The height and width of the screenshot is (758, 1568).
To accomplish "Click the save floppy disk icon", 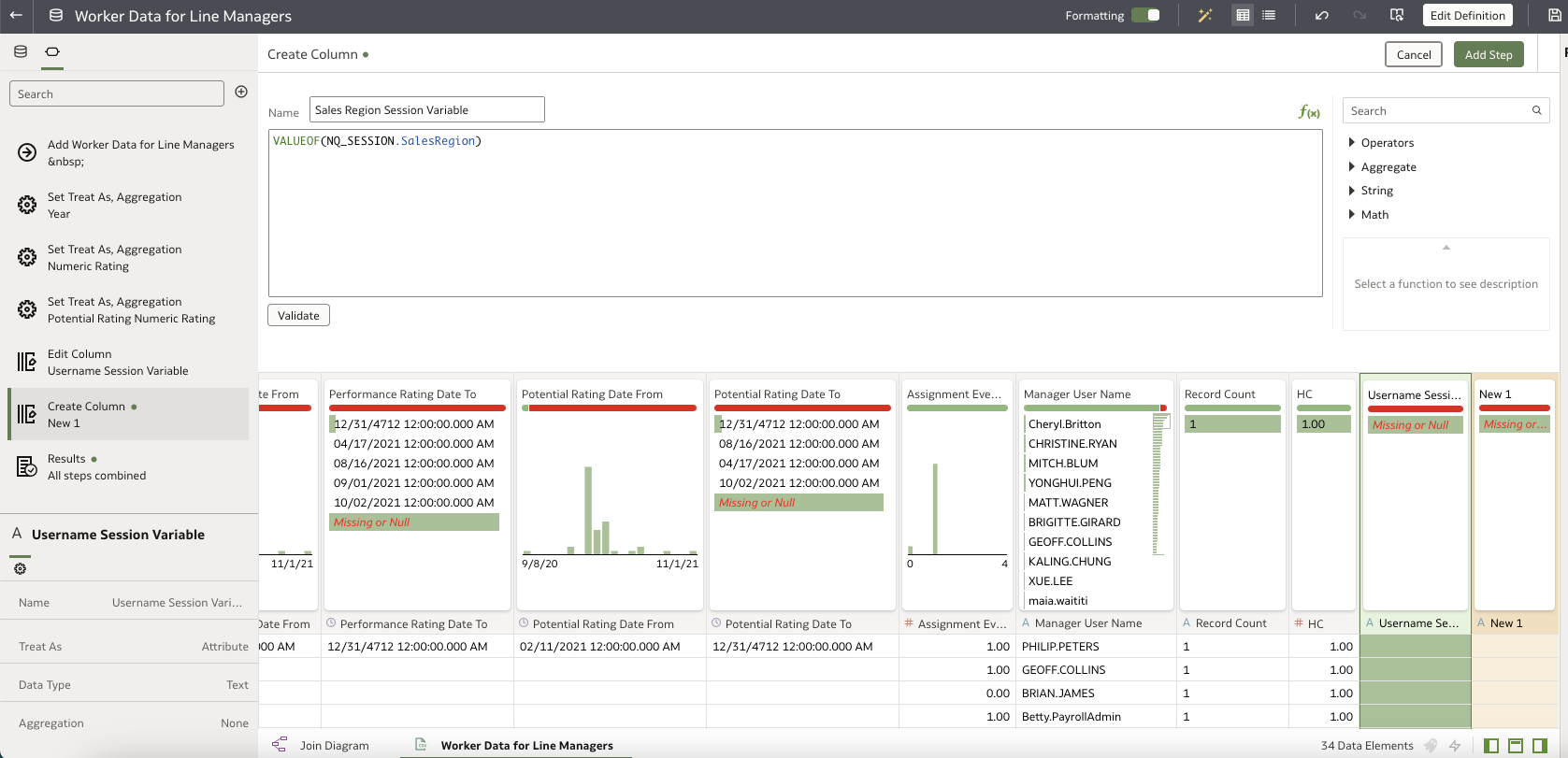I will click(1554, 15).
